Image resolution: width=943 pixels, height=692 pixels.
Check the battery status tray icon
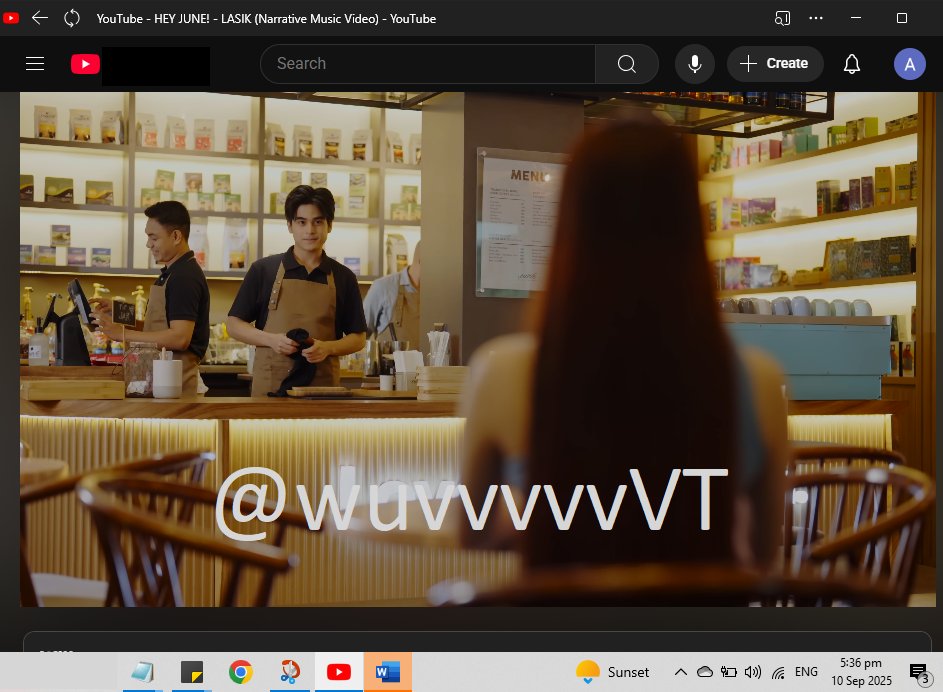pos(729,672)
